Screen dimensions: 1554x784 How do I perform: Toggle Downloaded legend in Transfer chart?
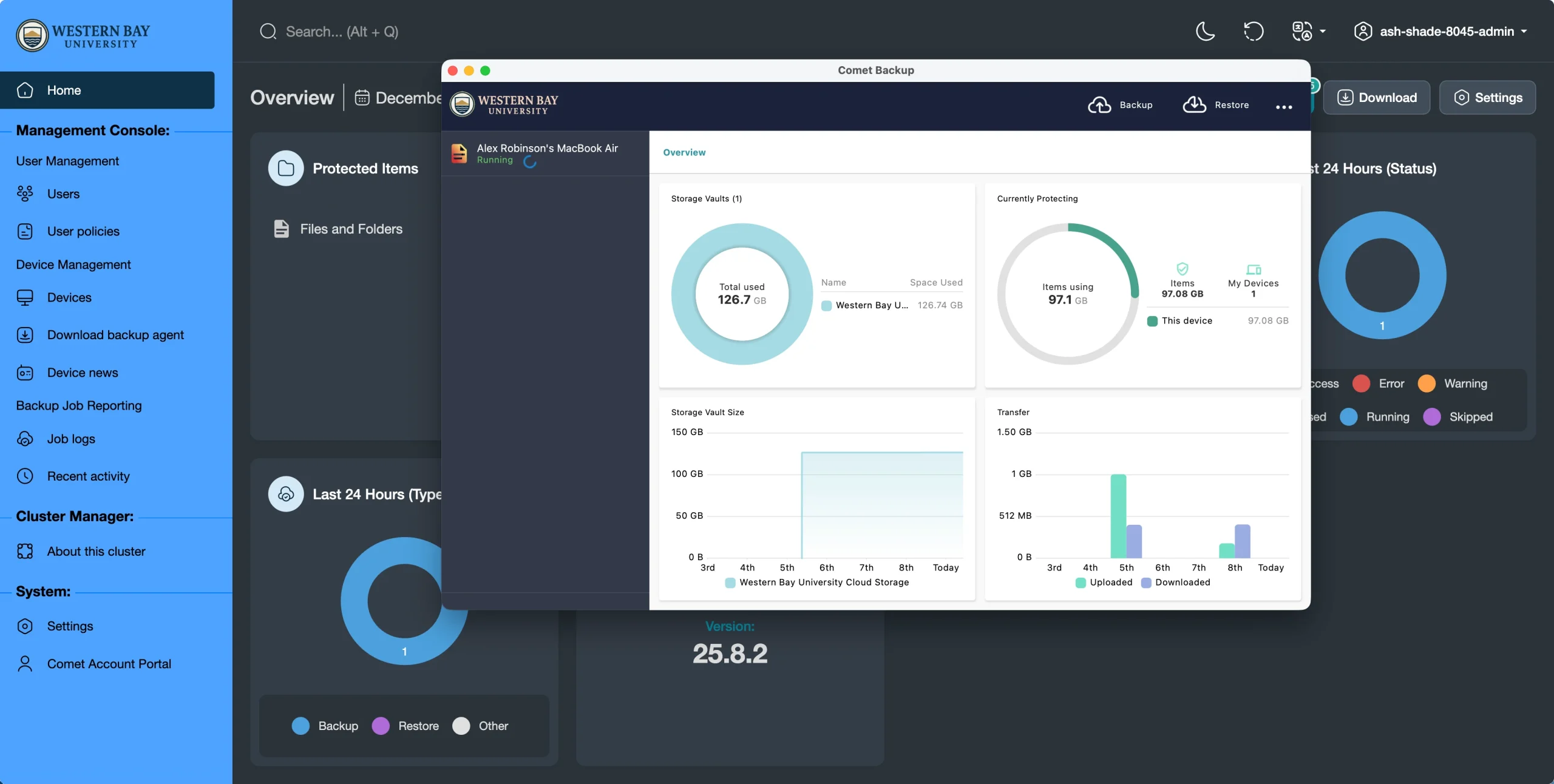pos(1175,582)
